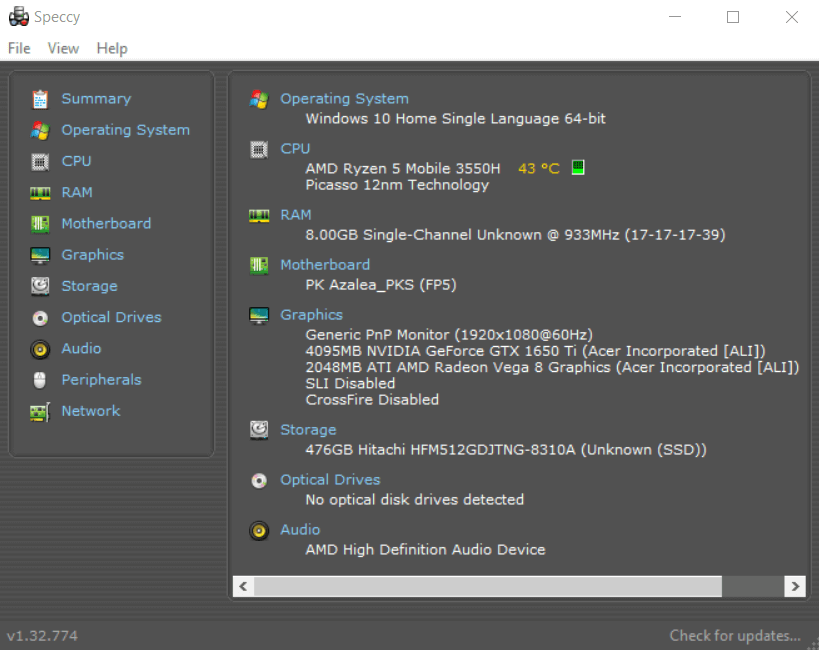Open the RAM section in sidebar
819x650 pixels.
pyautogui.click(x=77, y=193)
